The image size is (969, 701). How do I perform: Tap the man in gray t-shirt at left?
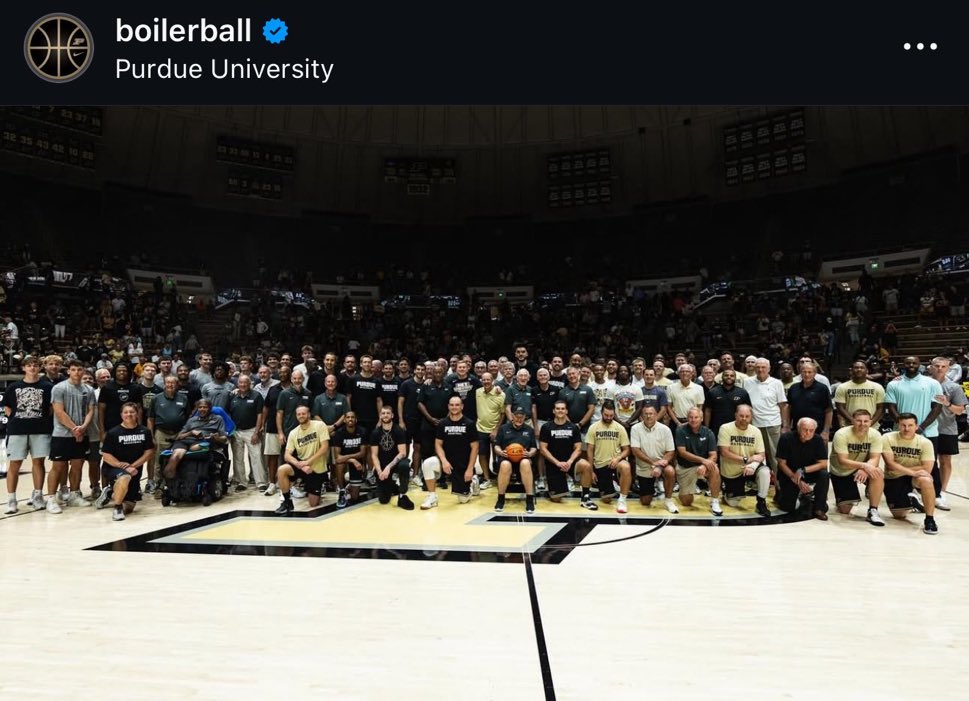point(71,433)
